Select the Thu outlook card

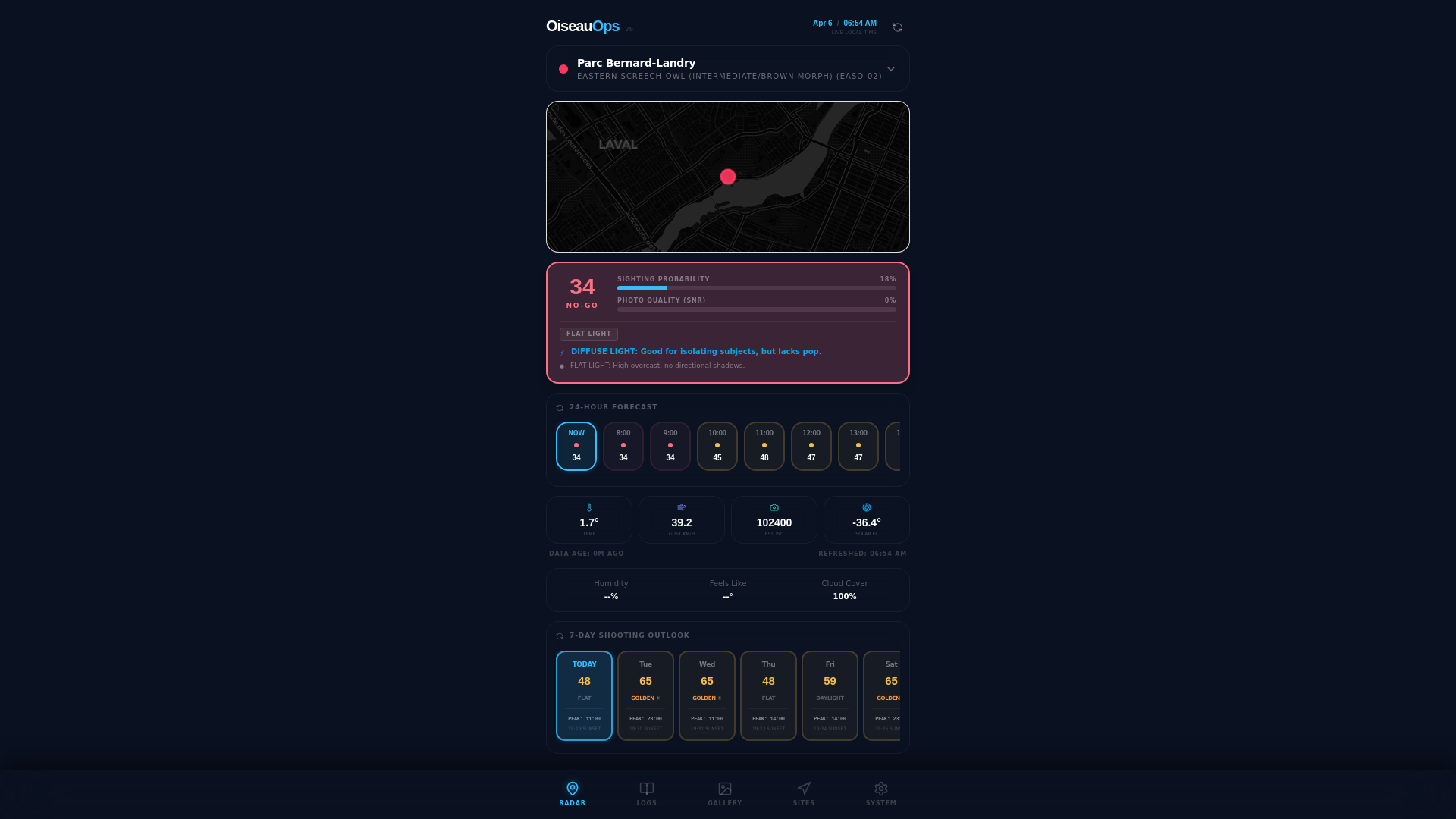click(768, 695)
